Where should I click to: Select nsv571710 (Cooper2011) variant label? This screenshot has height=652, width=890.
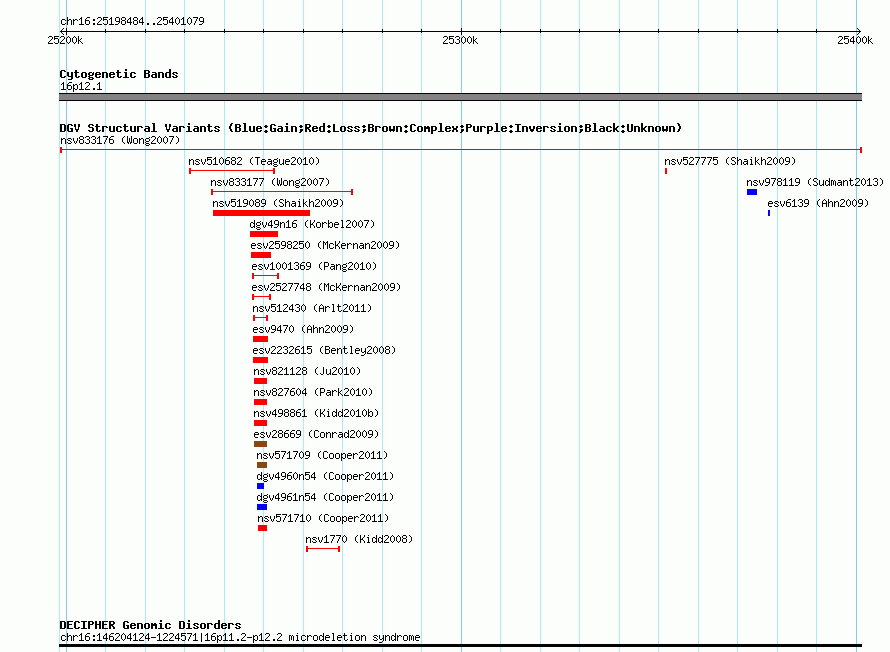(x=323, y=518)
